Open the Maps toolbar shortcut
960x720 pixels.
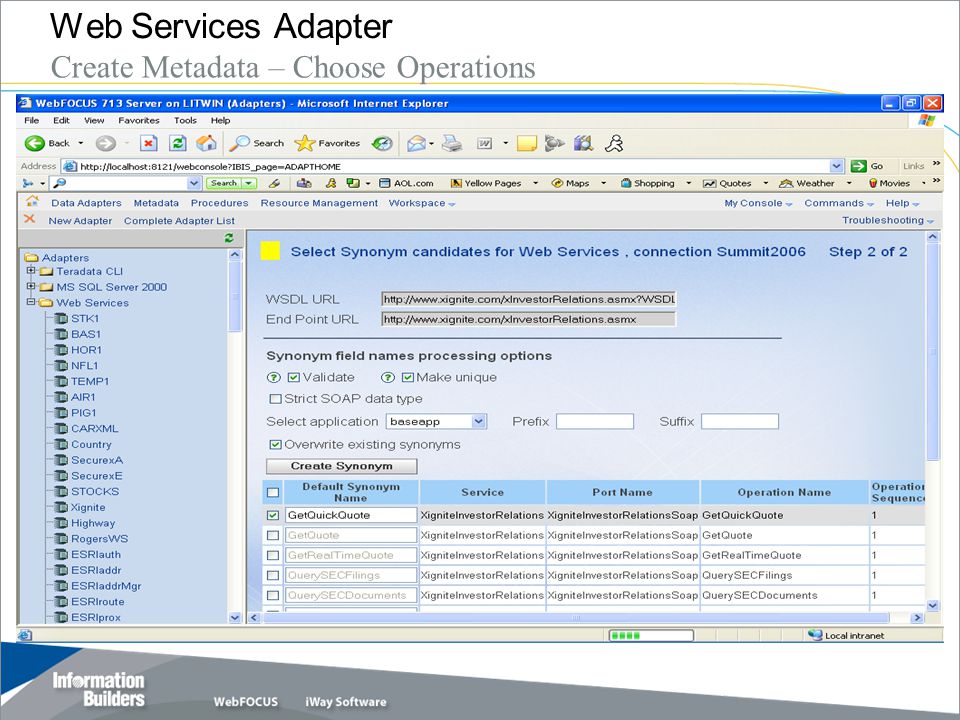571,183
